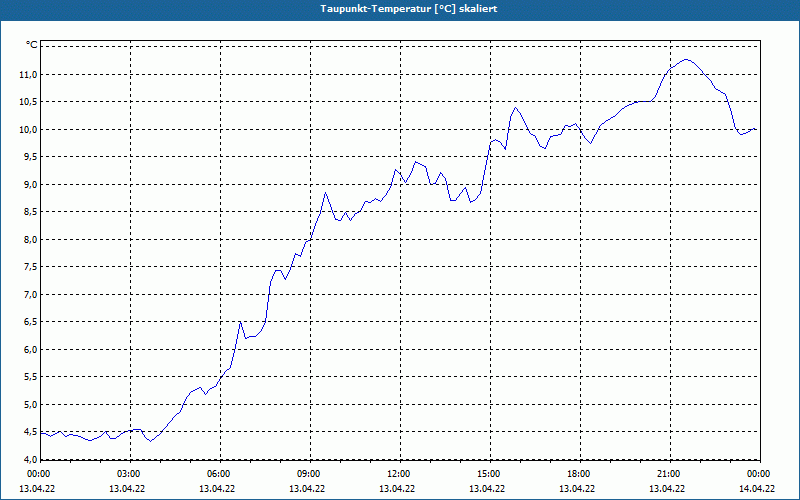The image size is (800, 500).
Task: Select the 6,5 y-axis label
Action: pyautogui.click(x=31, y=322)
